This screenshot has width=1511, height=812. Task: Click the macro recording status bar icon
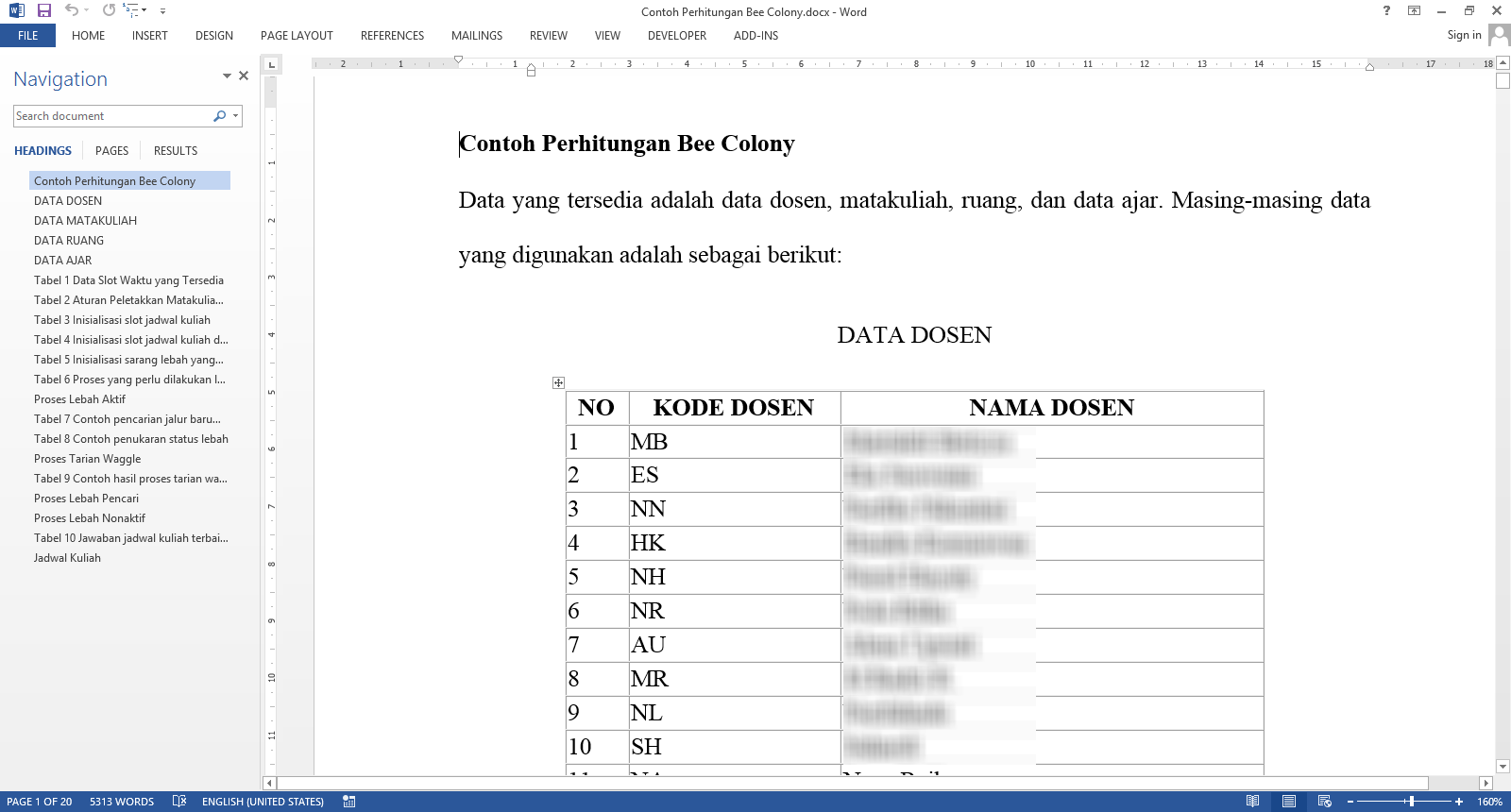[x=349, y=802]
